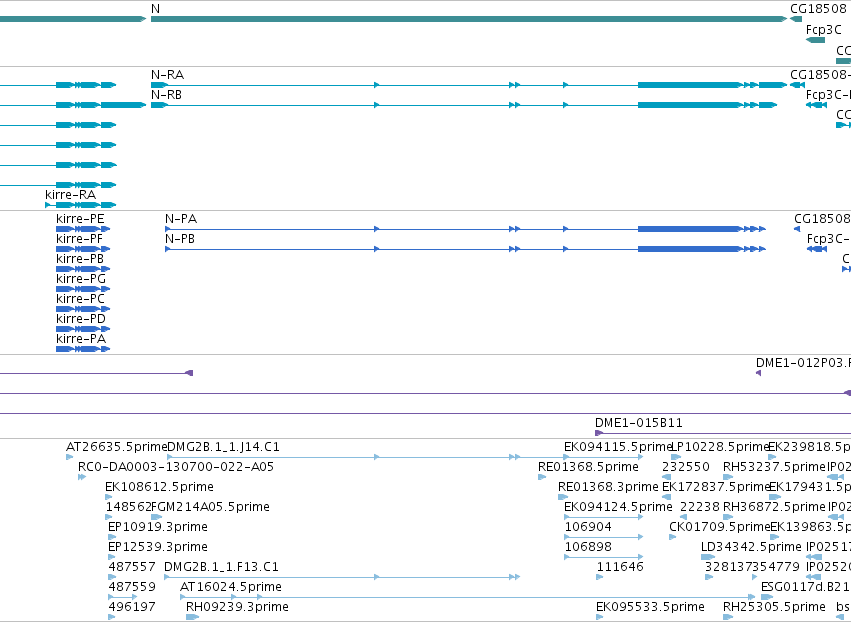The height and width of the screenshot is (622, 851).
Task: Select EST EK094115.5prime
Action: coord(618,447)
